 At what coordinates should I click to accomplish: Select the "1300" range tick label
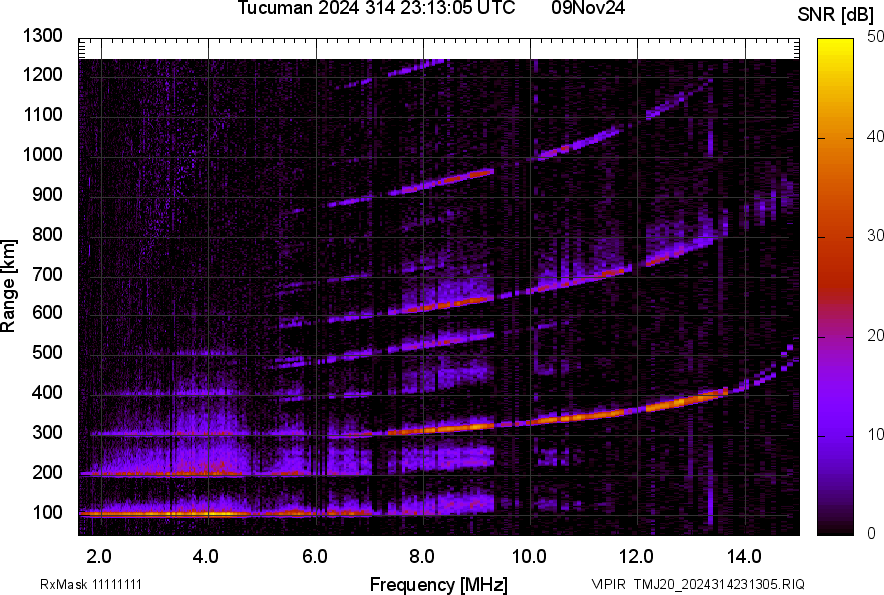pos(43,36)
